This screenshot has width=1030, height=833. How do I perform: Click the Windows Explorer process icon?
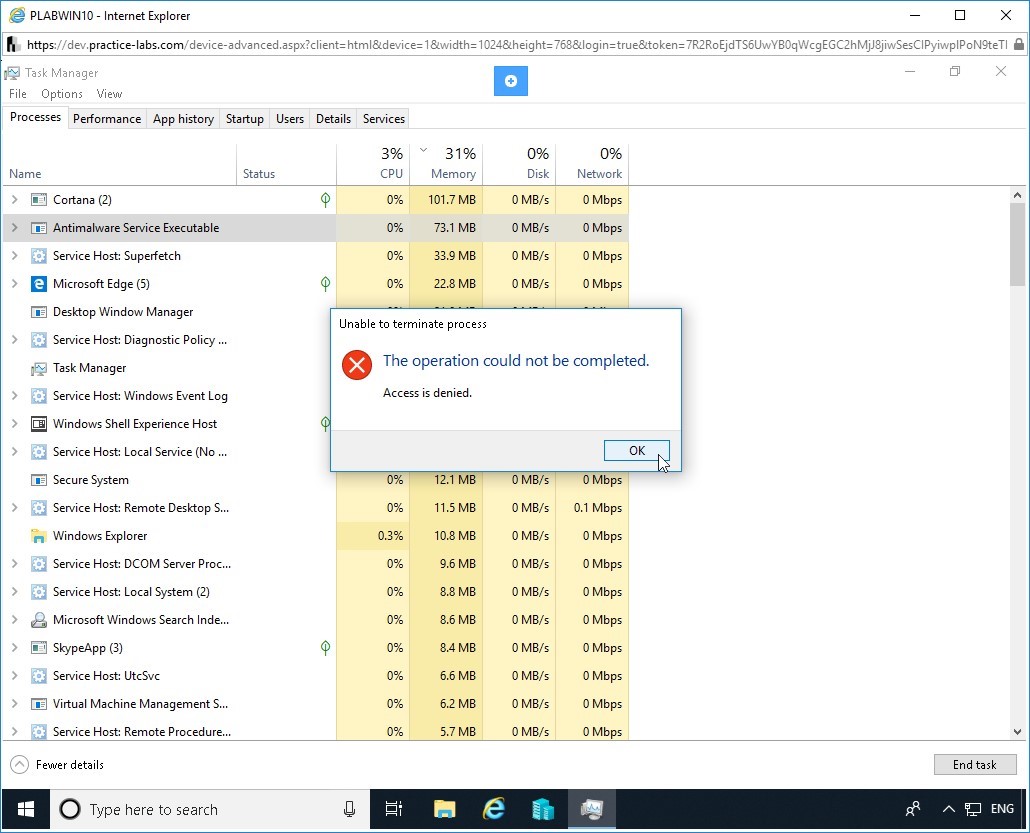39,536
